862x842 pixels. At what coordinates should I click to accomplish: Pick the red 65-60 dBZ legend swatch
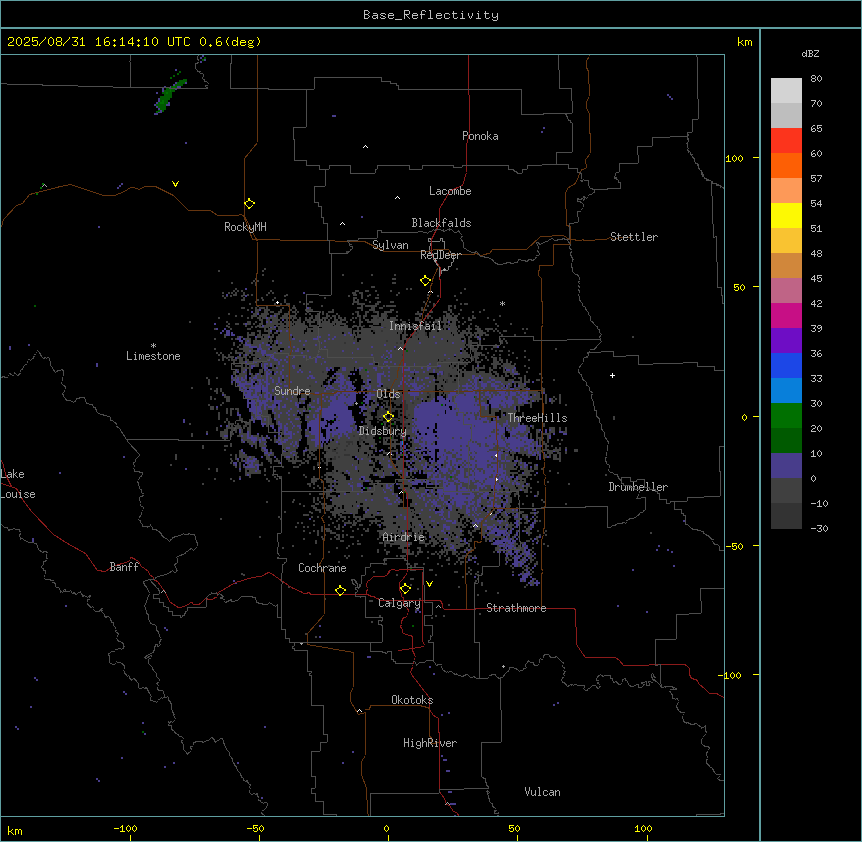(x=786, y=141)
